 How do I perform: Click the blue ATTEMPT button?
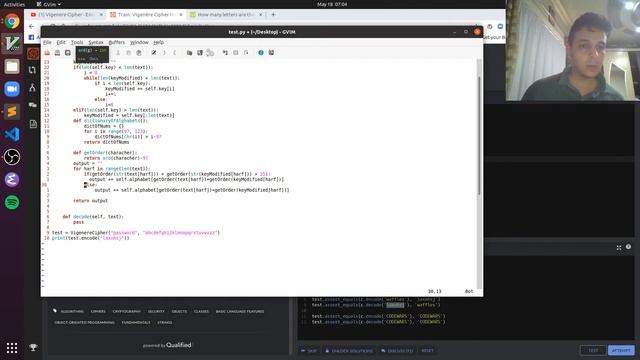pos(621,350)
